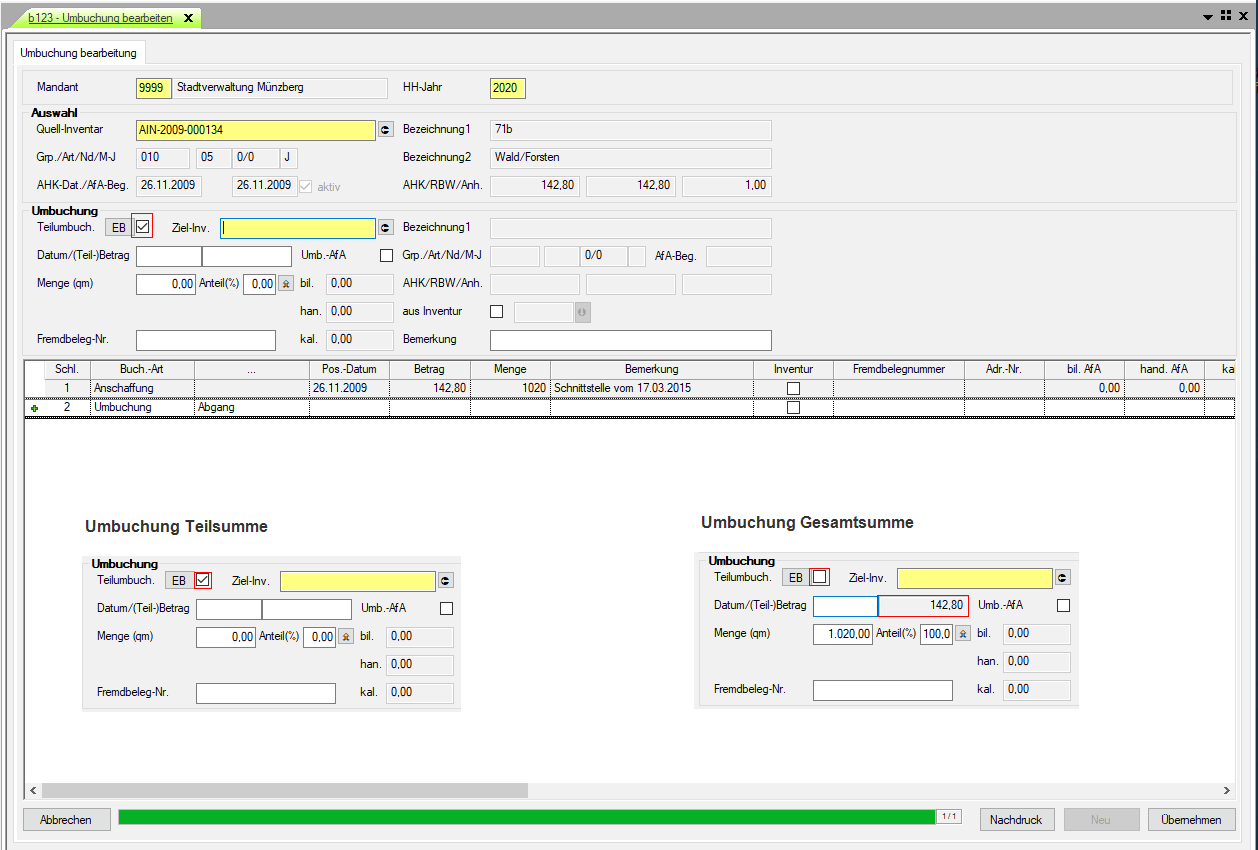Click the EB button next to Teilumbuch.

[x=118, y=228]
